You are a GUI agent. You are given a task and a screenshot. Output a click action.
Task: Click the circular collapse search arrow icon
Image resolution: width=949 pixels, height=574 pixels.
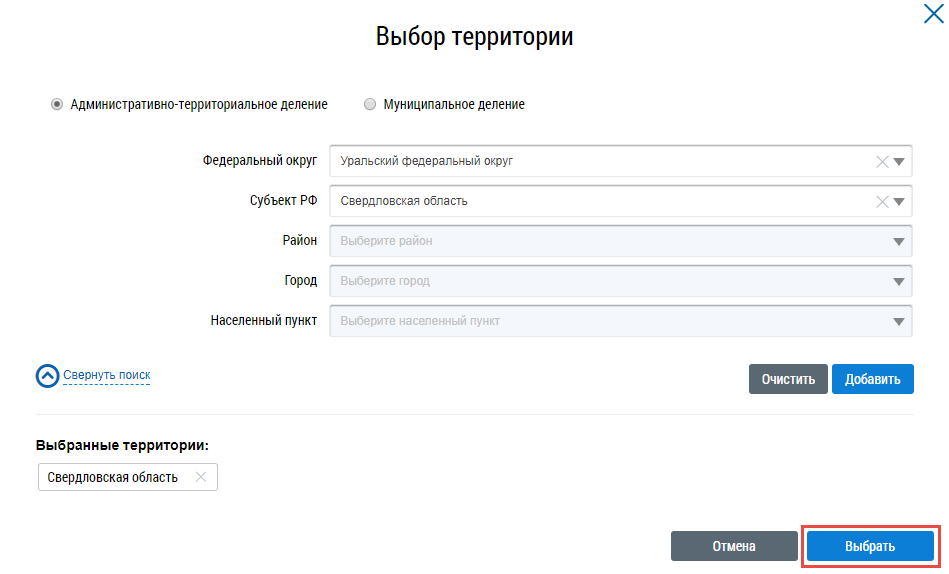coord(47,376)
